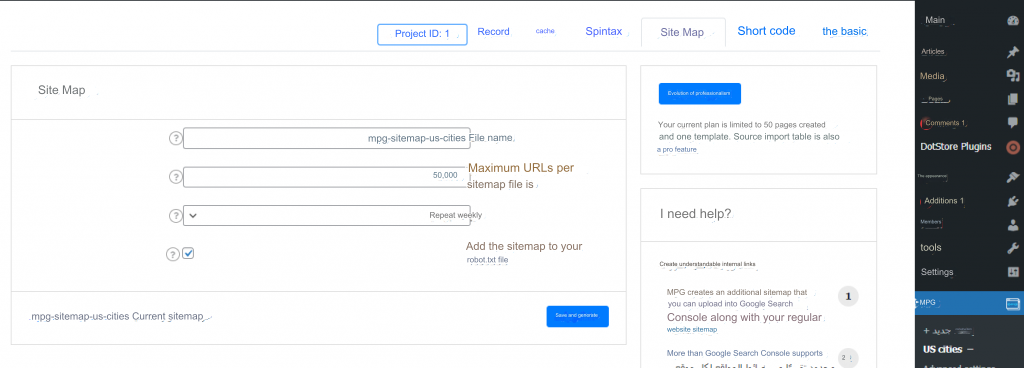Click help icon beside Repeat weekly dropdown
Viewport: 1024px width, 368px height.
click(x=175, y=215)
